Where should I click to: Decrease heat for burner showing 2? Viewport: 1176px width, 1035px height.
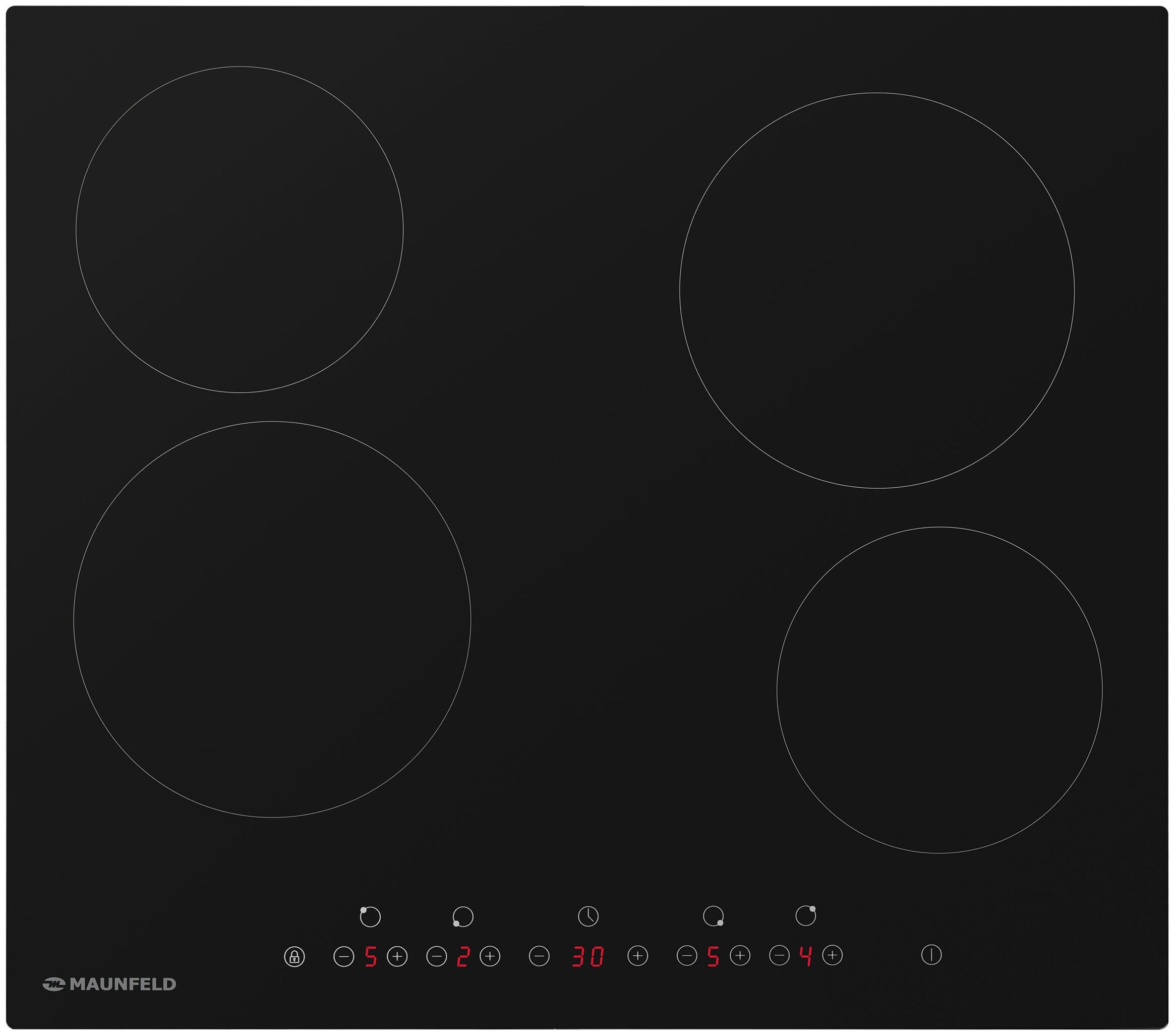(436, 957)
